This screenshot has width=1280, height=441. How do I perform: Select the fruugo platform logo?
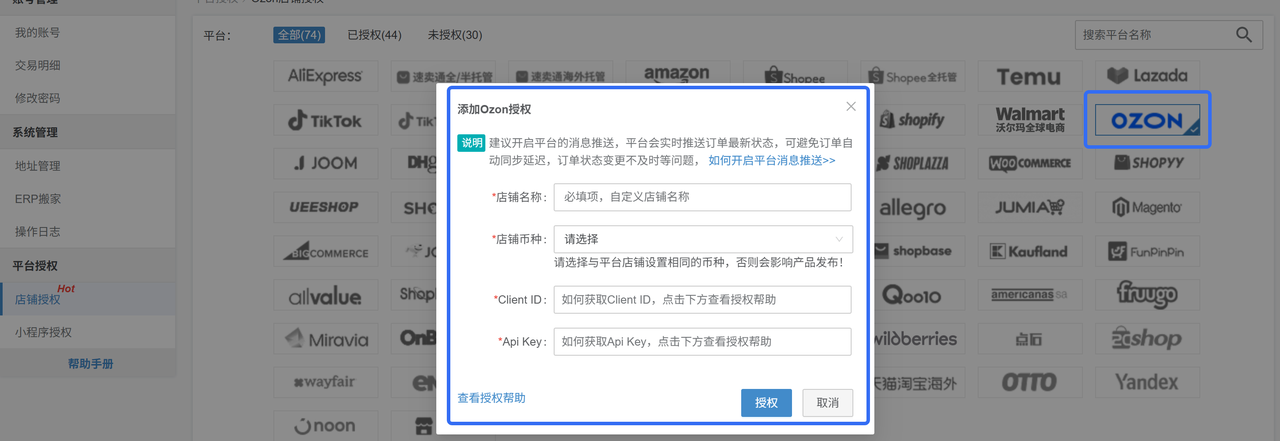pyautogui.click(x=1147, y=296)
